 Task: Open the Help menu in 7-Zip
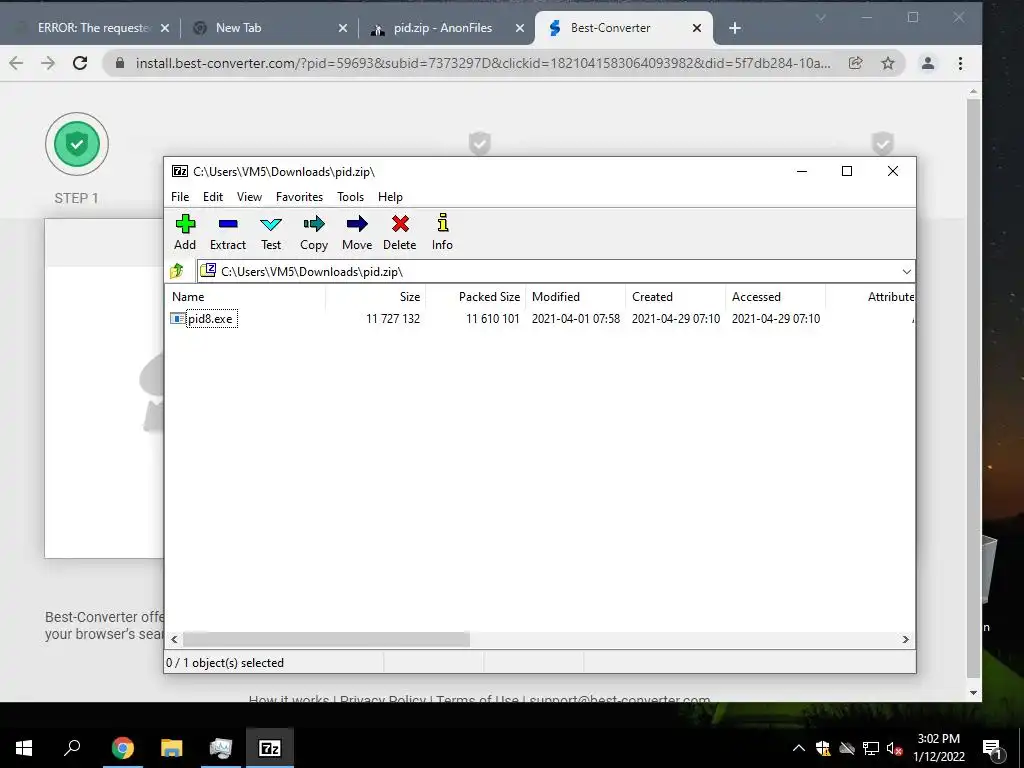390,197
